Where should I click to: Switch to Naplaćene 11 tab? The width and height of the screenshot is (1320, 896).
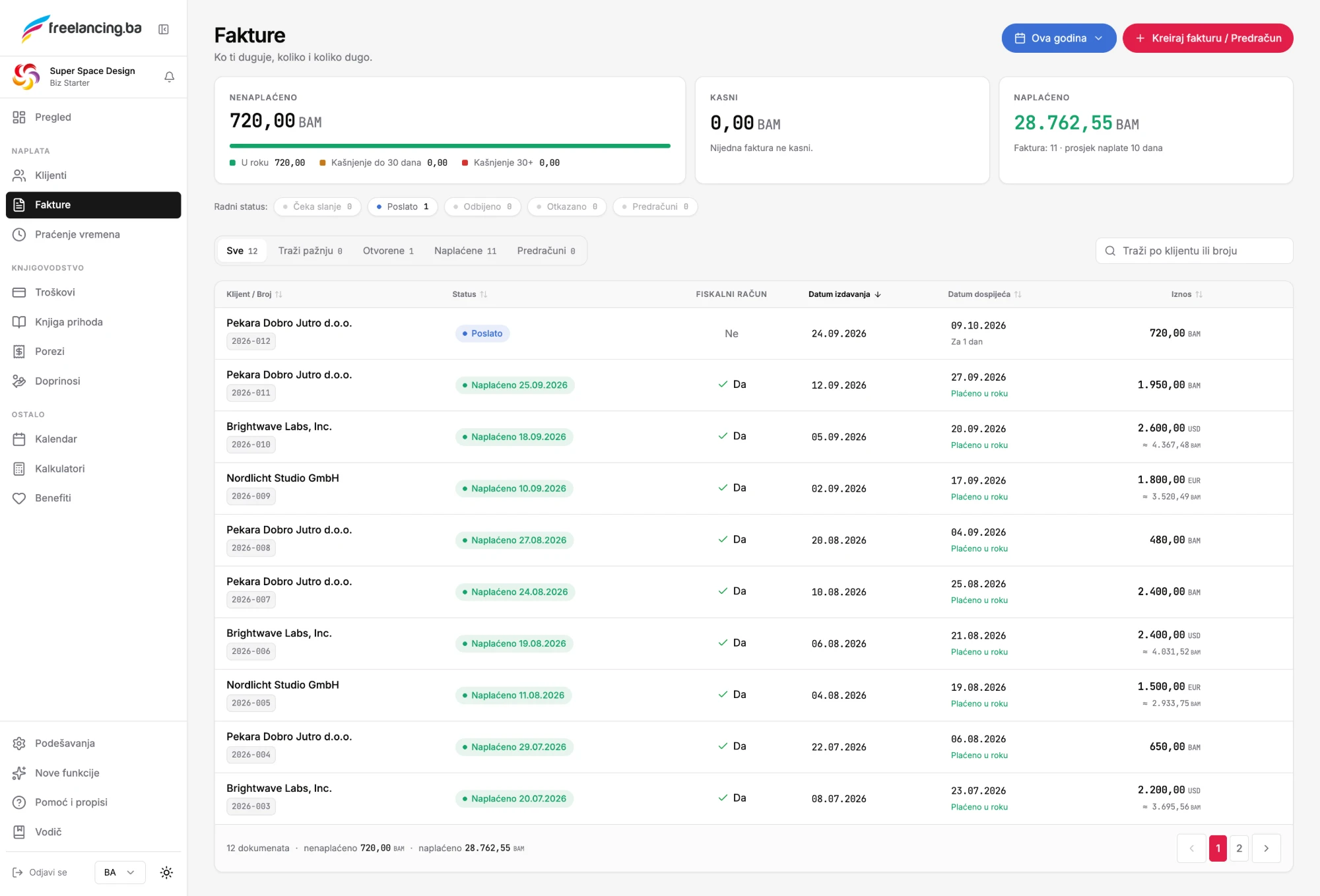point(465,251)
